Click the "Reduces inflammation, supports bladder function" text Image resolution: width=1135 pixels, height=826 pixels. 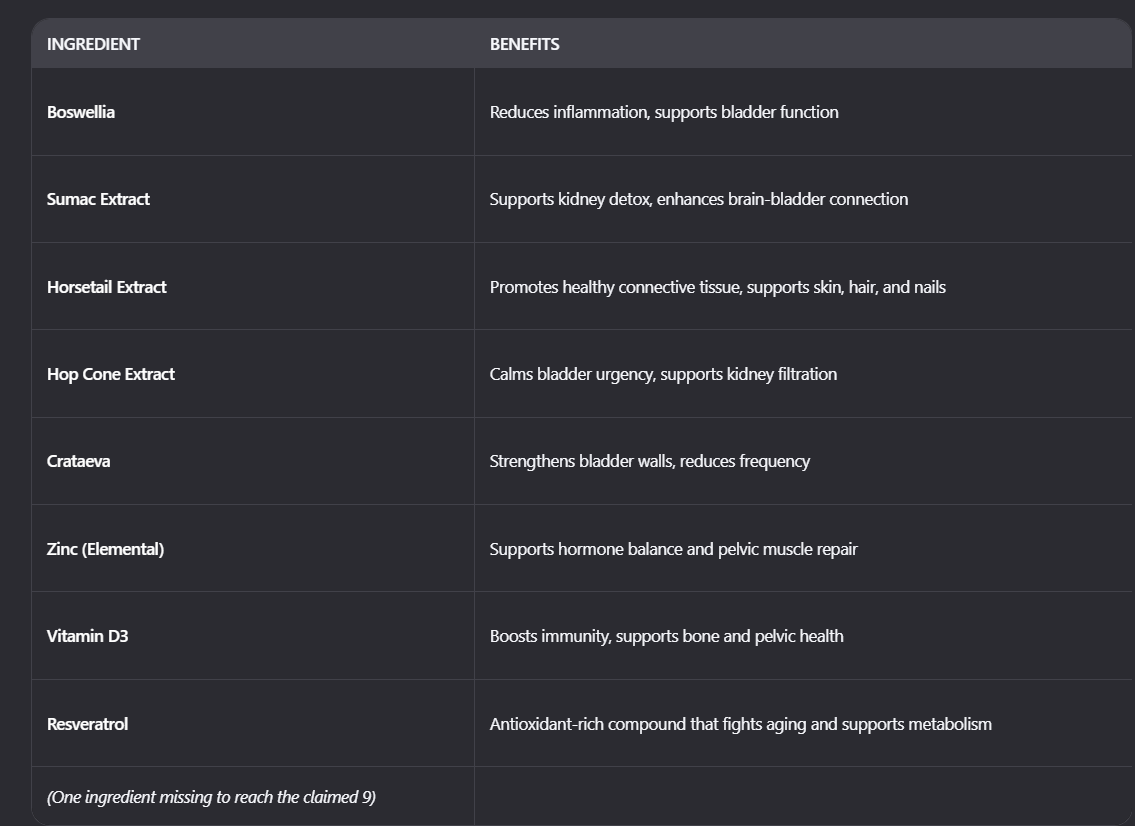664,112
